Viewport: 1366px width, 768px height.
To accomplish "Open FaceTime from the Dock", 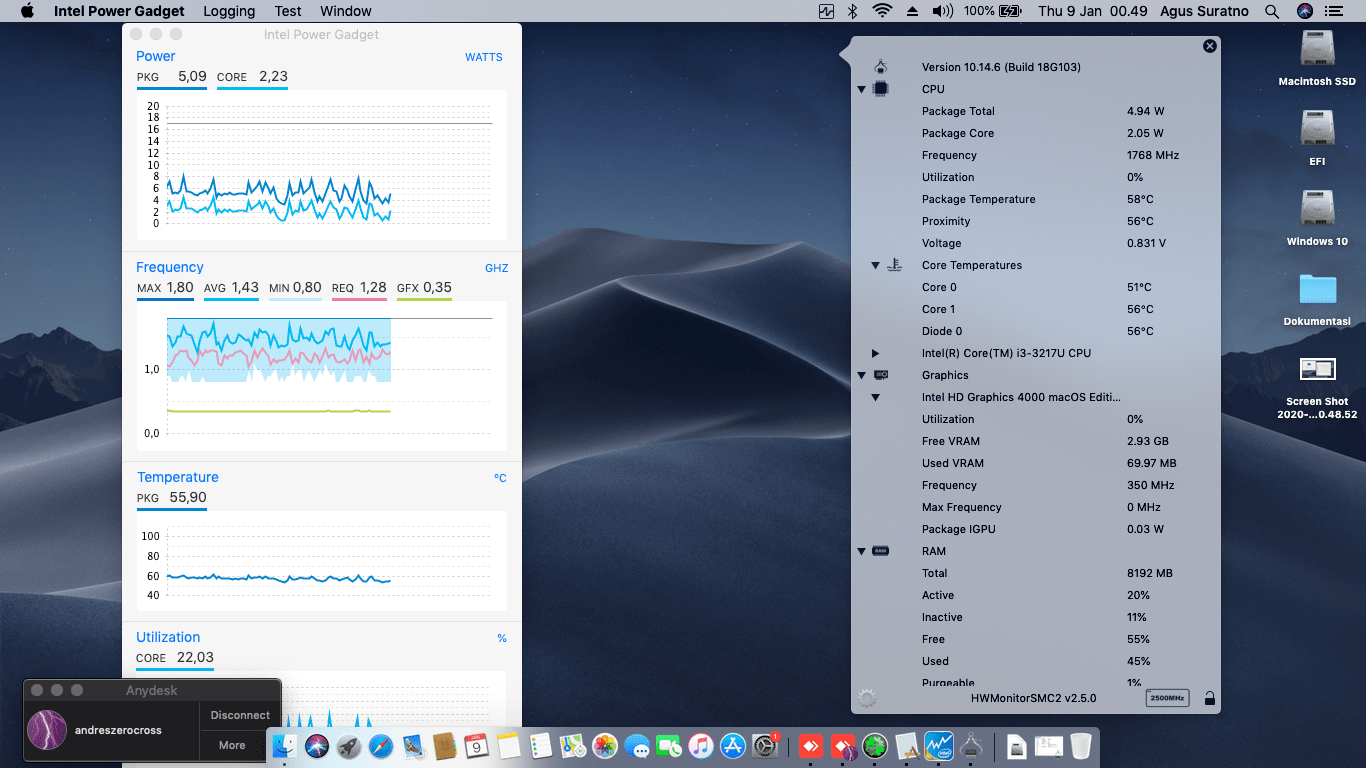I will [x=669, y=746].
